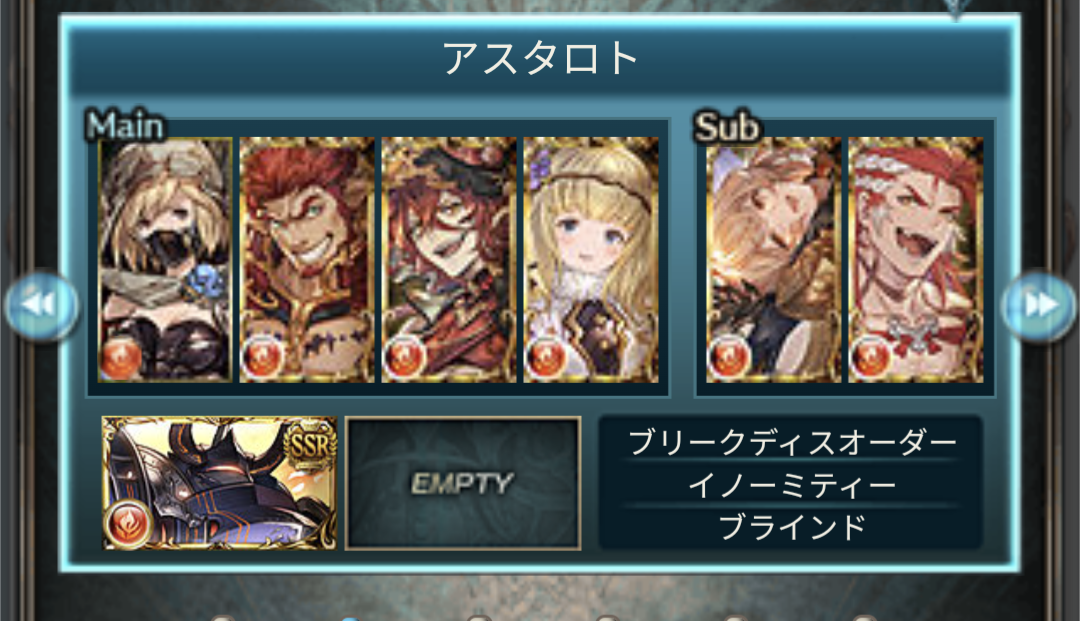The height and width of the screenshot is (621, 1080).
Task: Go to the next party with right arrow
Action: tap(1038, 305)
